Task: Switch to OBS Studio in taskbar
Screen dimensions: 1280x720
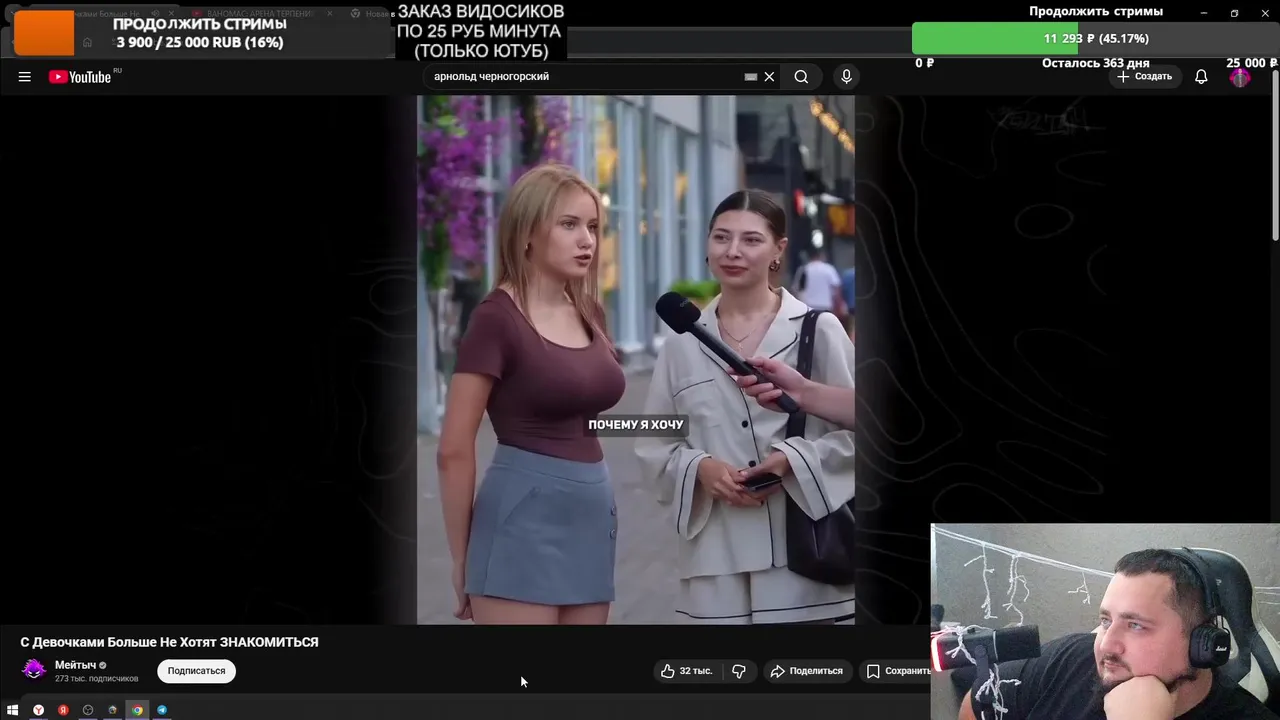Action: (88, 710)
